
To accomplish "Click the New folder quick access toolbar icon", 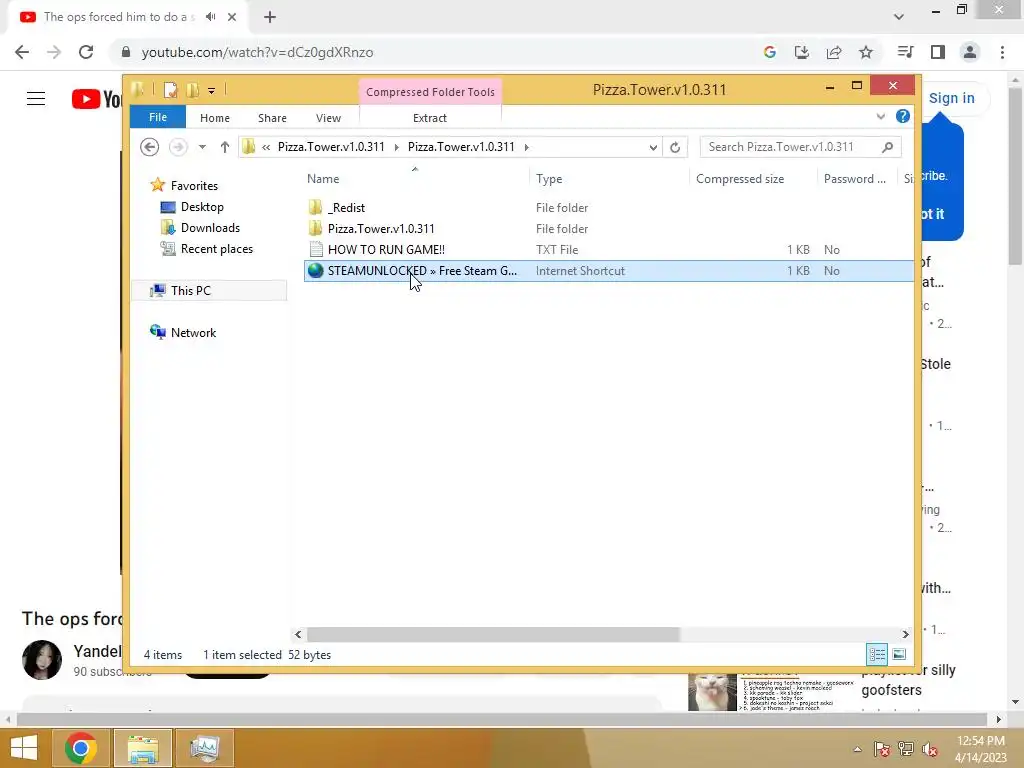I will (193, 90).
